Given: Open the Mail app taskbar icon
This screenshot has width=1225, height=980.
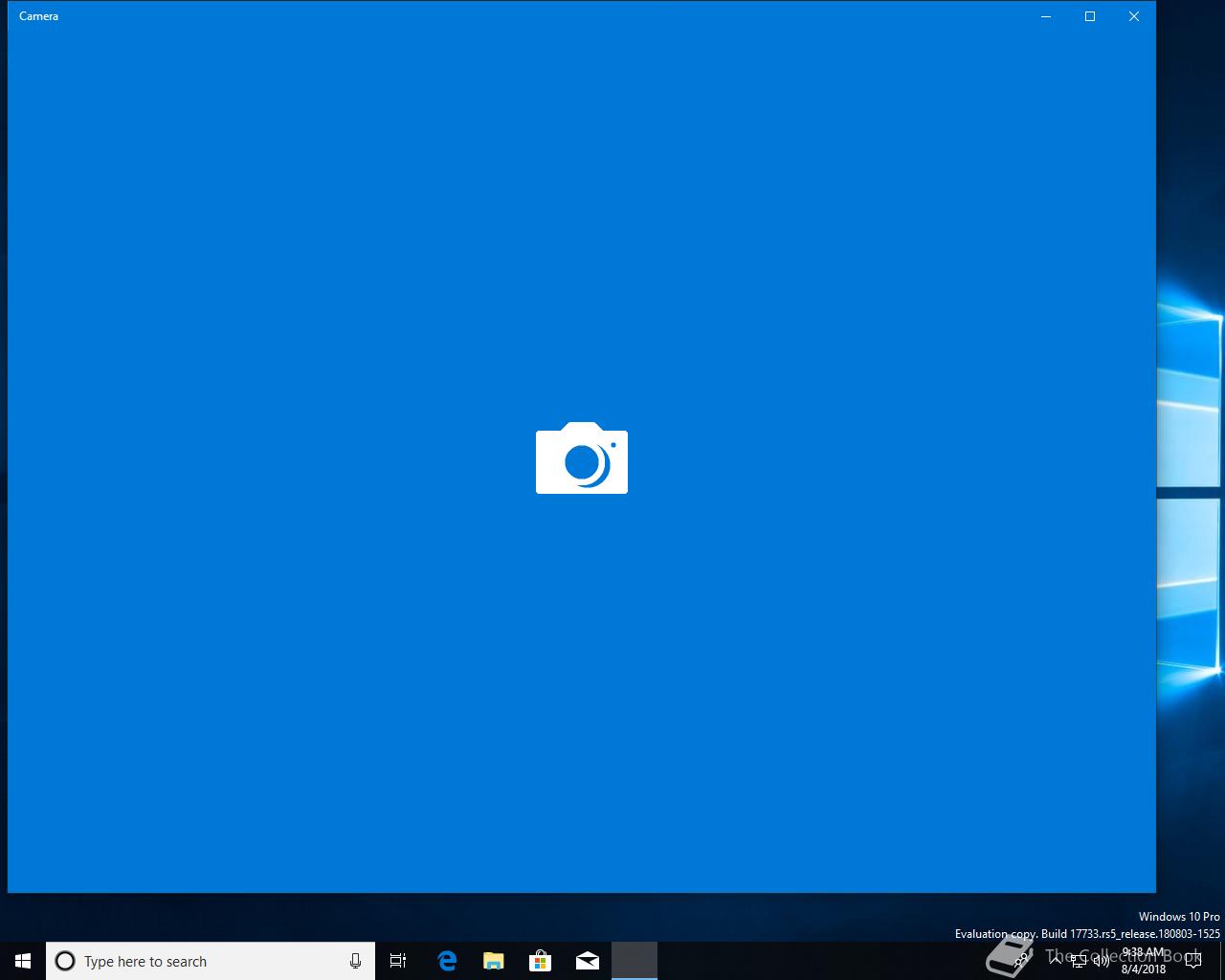Looking at the screenshot, I should point(588,961).
